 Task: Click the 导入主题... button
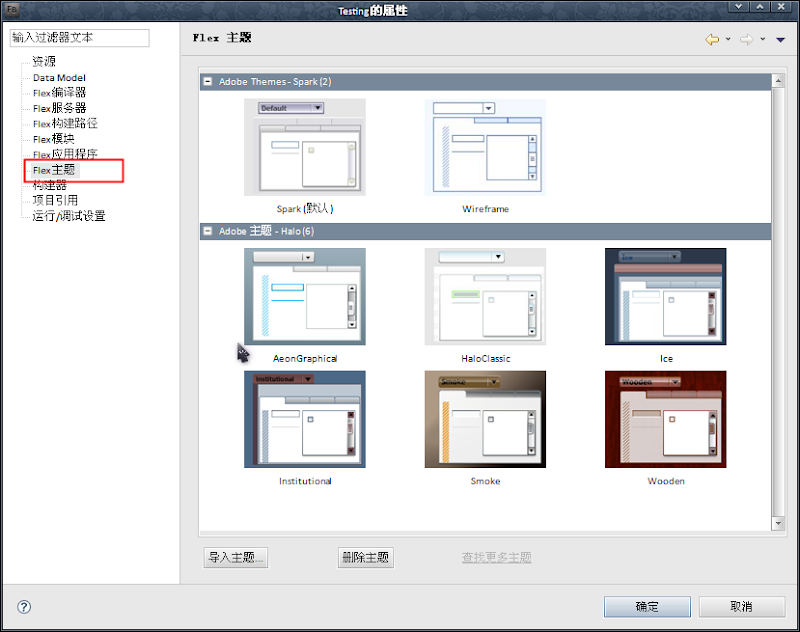[236, 558]
